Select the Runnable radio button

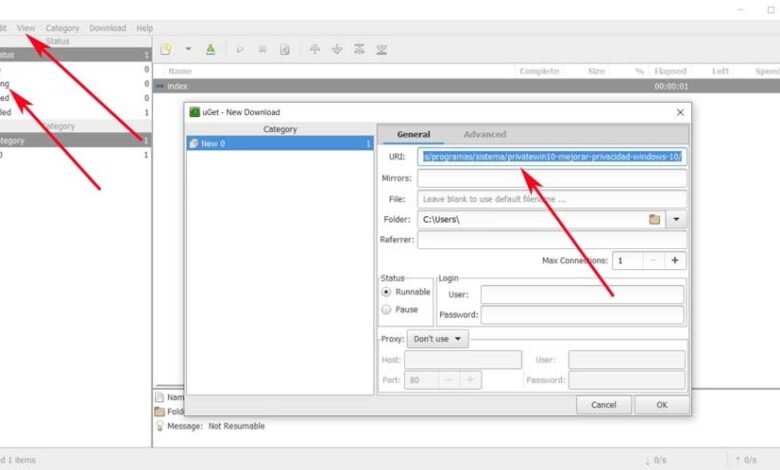click(x=386, y=292)
